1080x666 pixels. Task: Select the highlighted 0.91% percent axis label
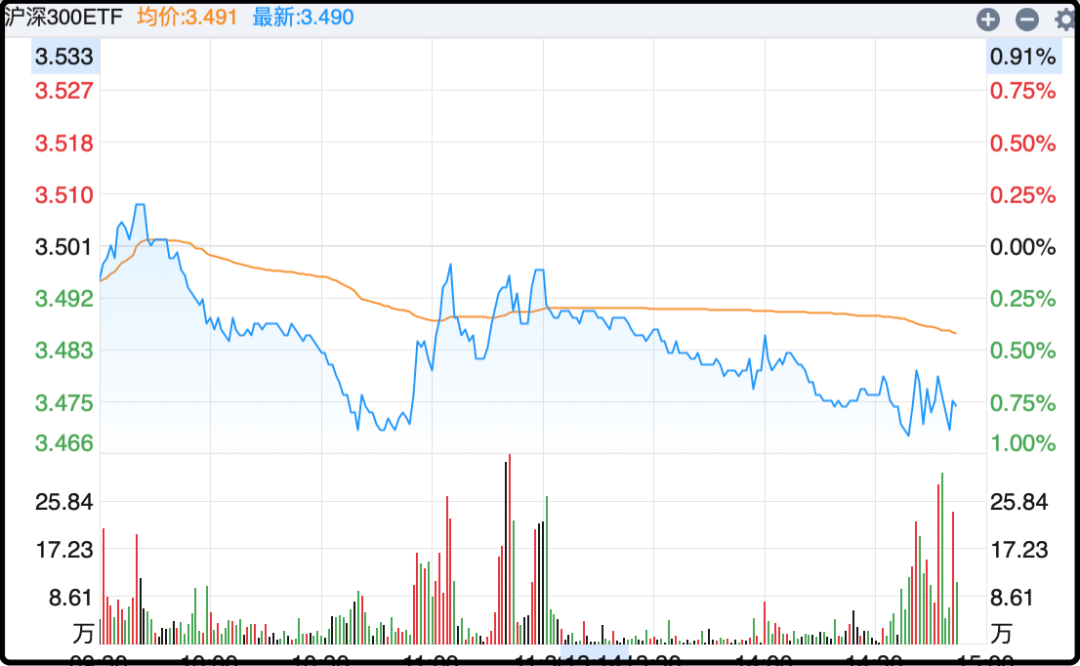[x=1022, y=57]
